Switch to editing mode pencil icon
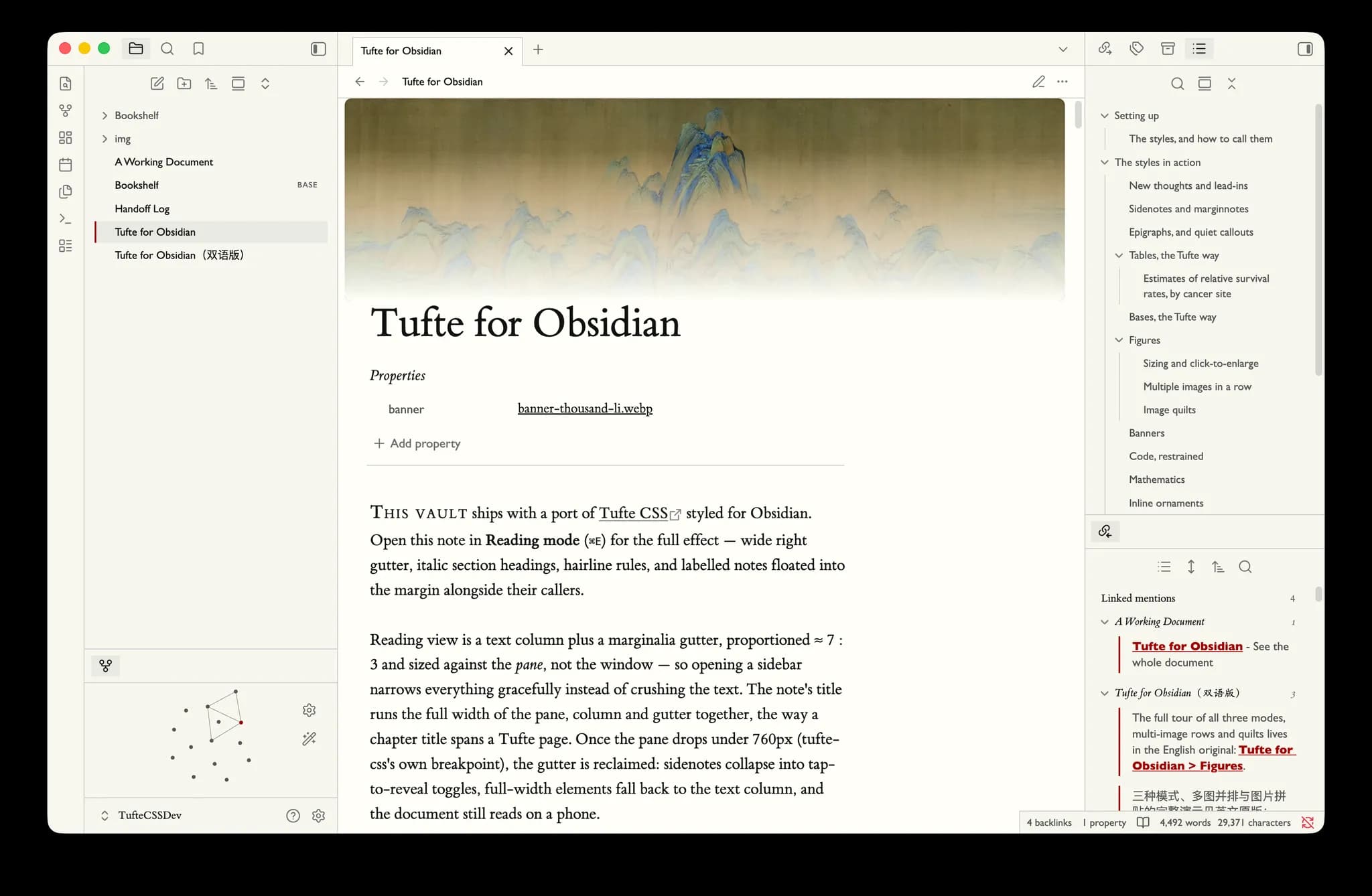This screenshot has width=1372, height=896. (x=1038, y=82)
